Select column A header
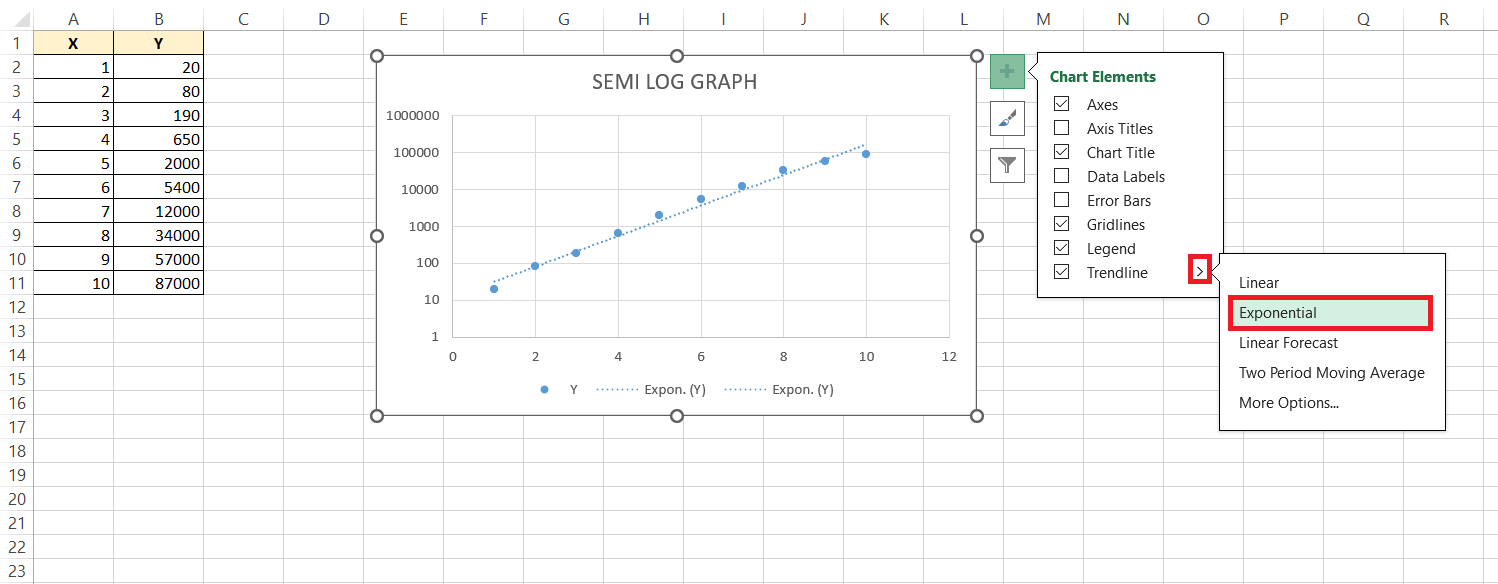The image size is (1498, 584). click(73, 19)
